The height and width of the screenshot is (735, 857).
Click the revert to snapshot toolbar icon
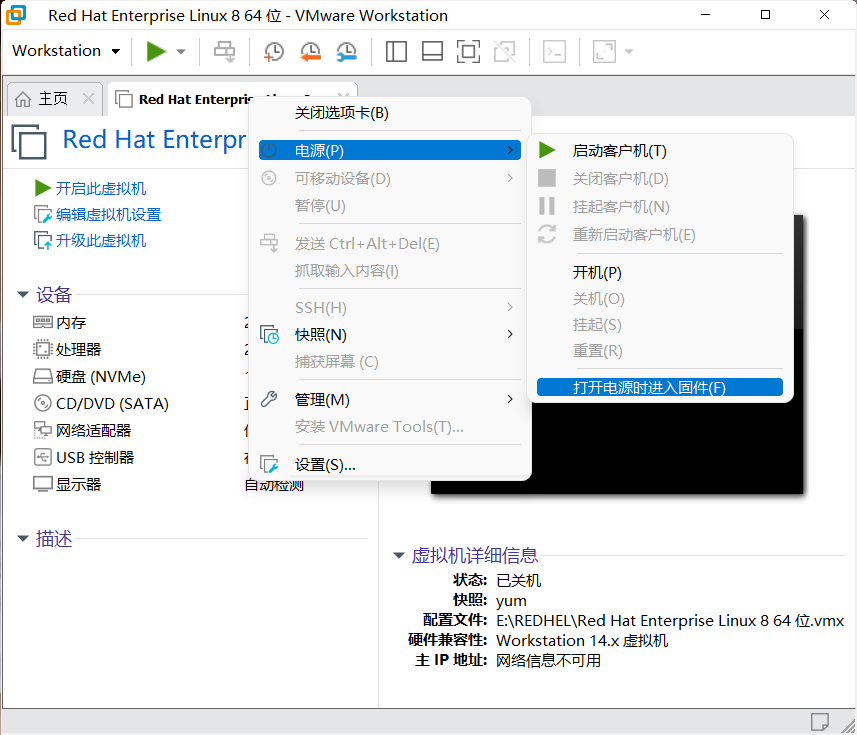coord(310,51)
